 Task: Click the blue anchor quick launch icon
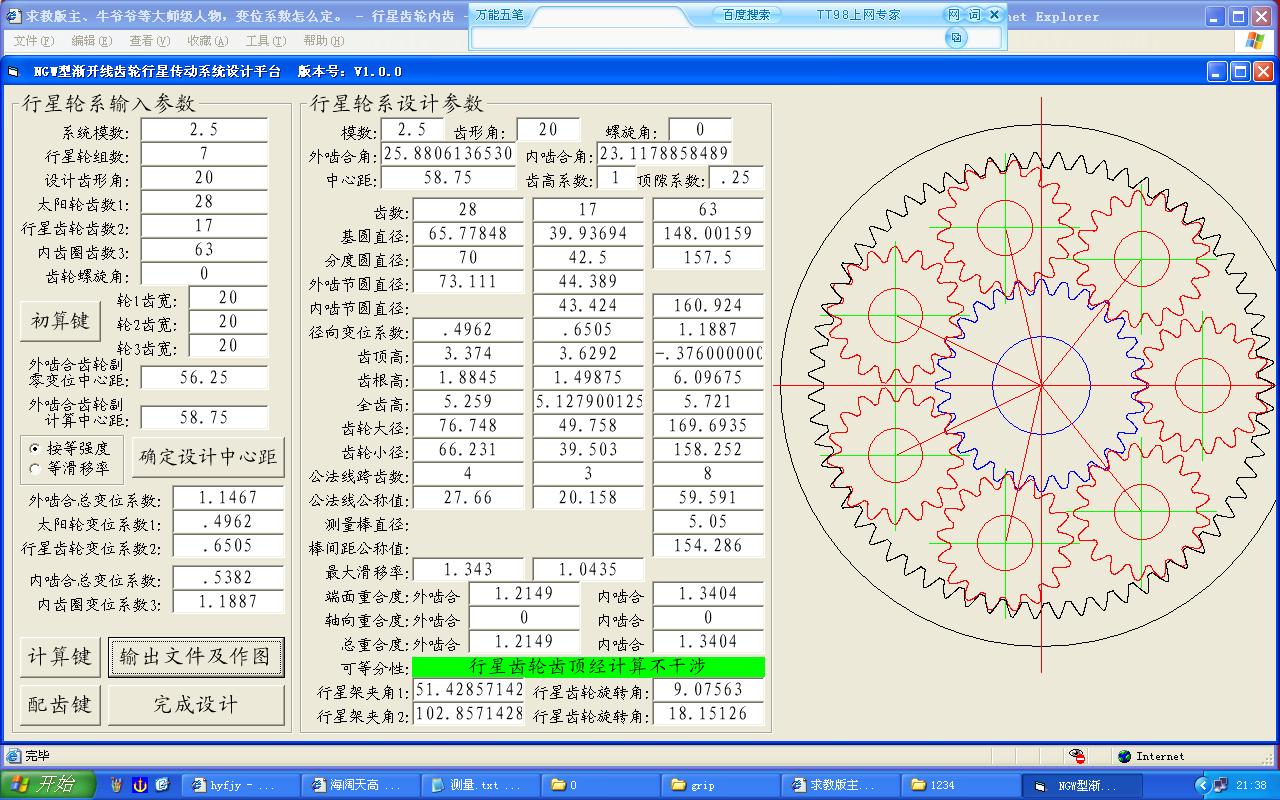click(x=140, y=785)
